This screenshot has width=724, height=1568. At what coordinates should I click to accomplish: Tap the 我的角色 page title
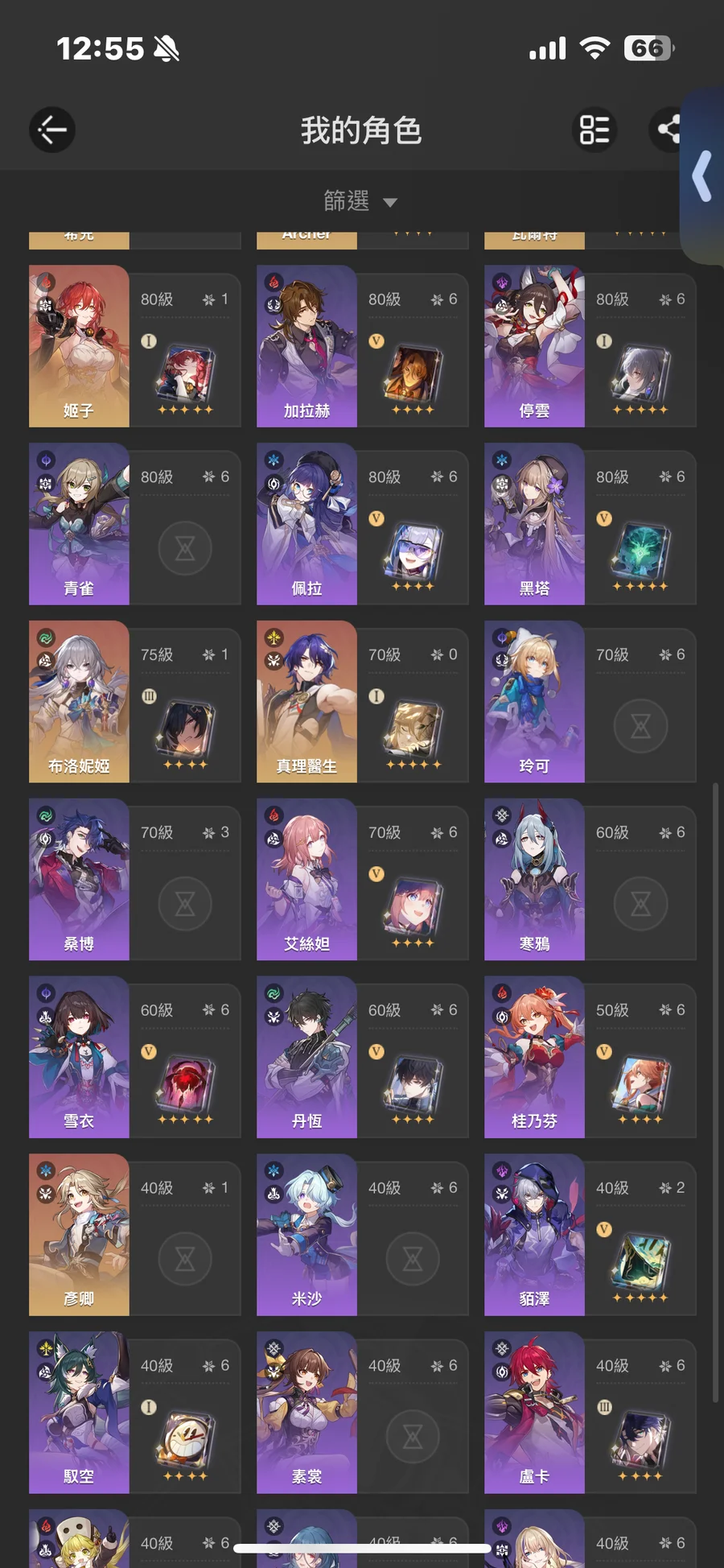(x=361, y=130)
